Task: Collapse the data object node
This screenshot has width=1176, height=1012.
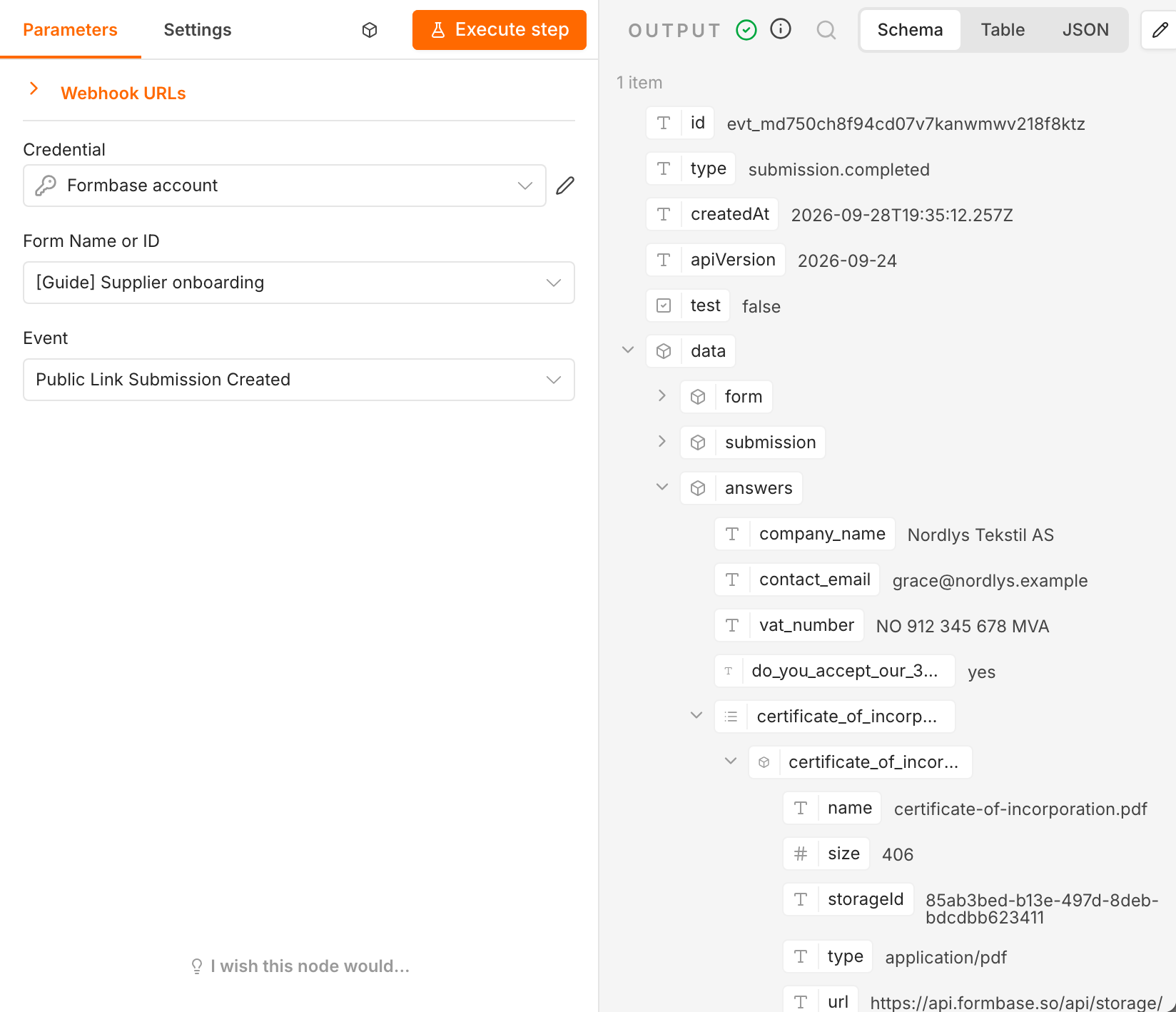Action: [628, 350]
